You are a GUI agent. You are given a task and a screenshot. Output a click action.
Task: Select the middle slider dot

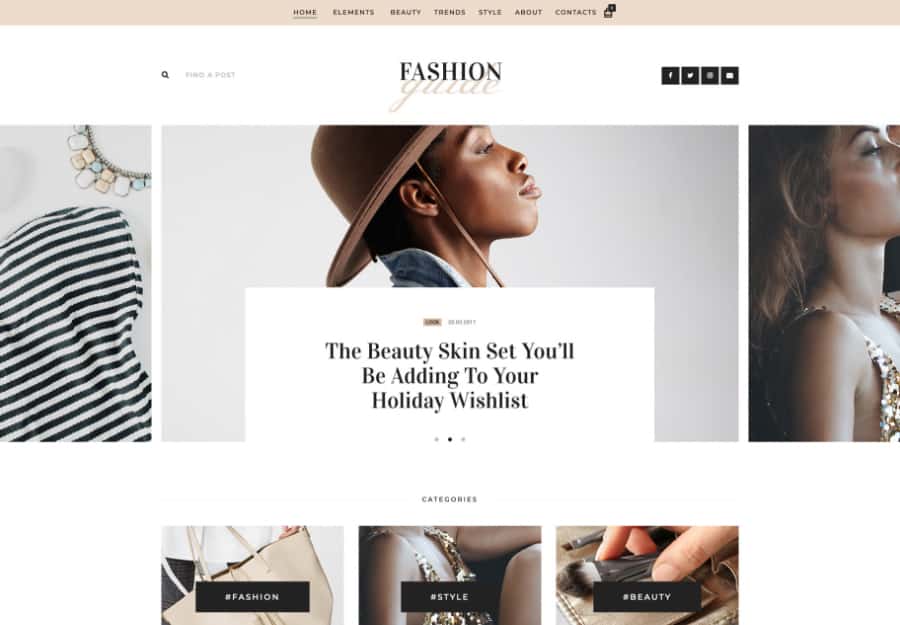pyautogui.click(x=450, y=440)
